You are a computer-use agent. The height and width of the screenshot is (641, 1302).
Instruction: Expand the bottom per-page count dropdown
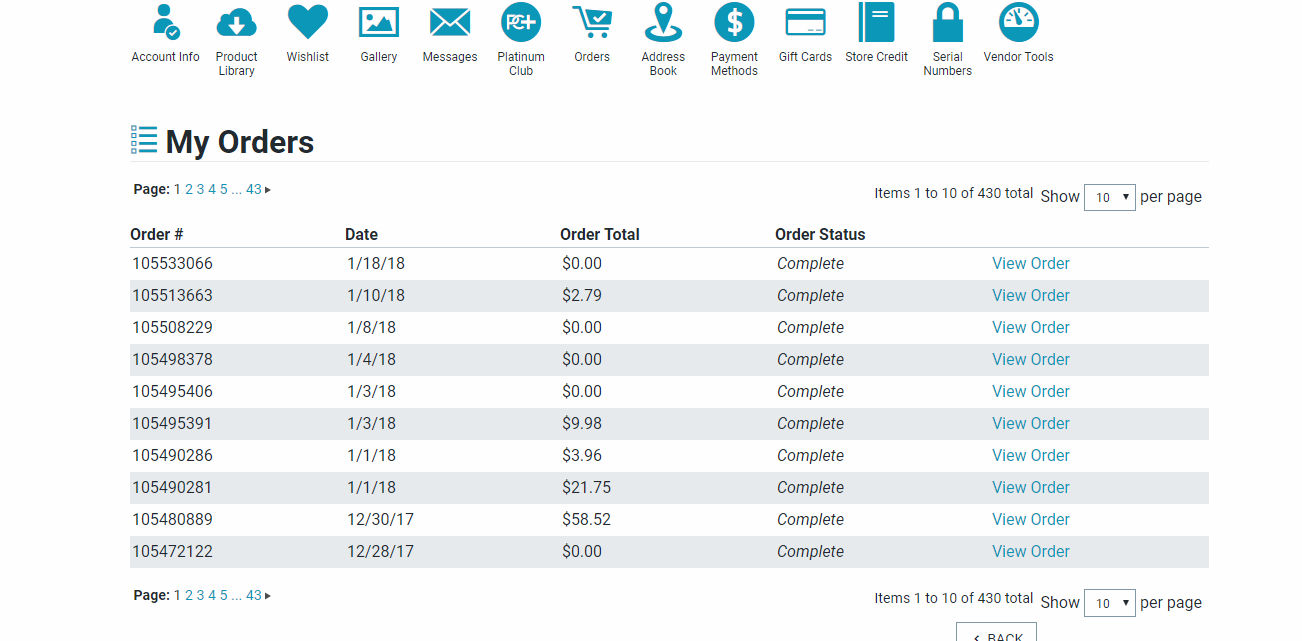[x=1110, y=603]
